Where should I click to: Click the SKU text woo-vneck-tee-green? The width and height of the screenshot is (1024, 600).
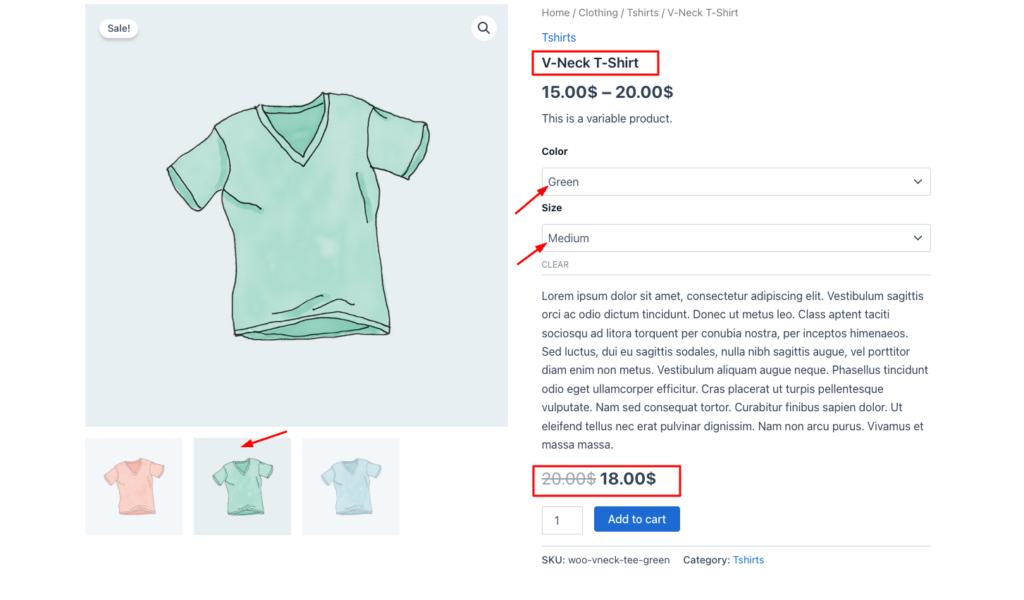click(618, 560)
